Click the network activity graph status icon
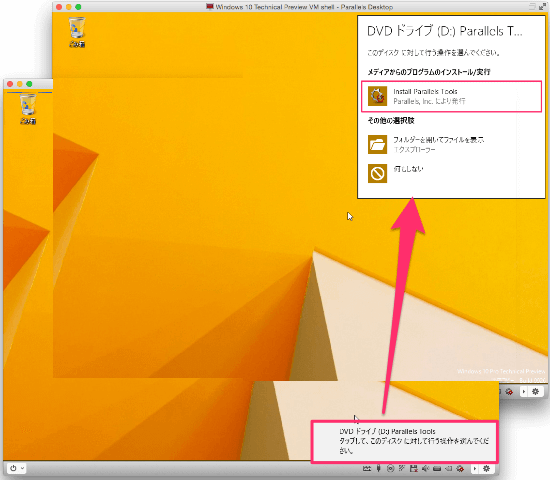The height and width of the screenshot is (480, 550). (x=367, y=468)
